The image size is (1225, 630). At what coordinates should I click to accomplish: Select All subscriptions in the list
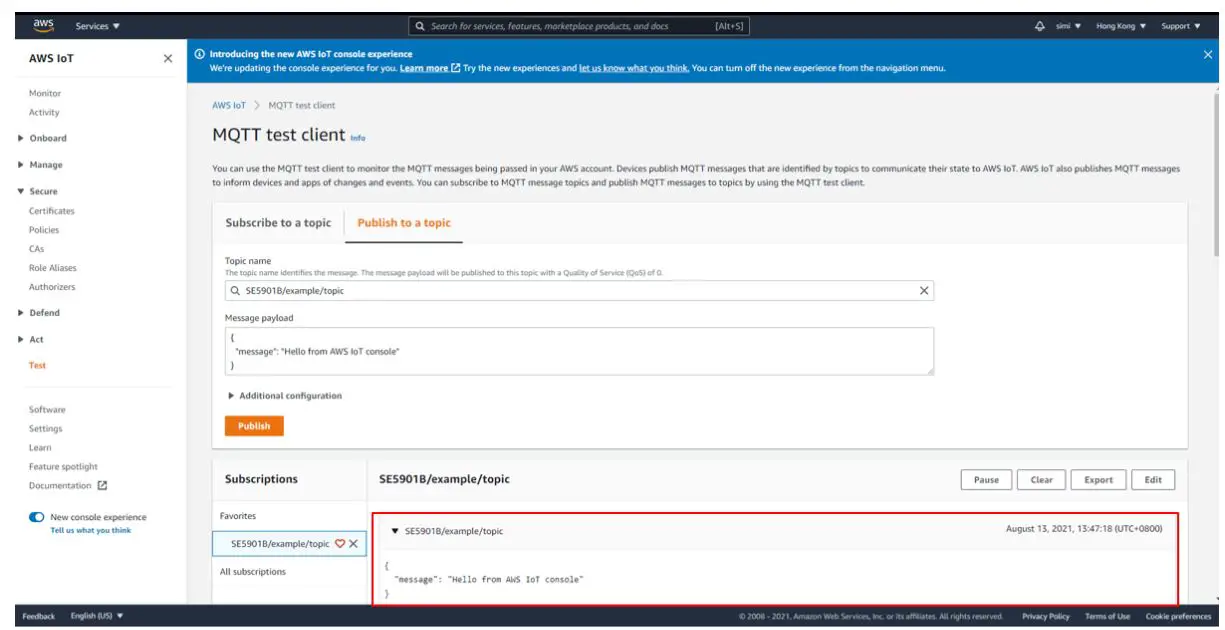[252, 572]
